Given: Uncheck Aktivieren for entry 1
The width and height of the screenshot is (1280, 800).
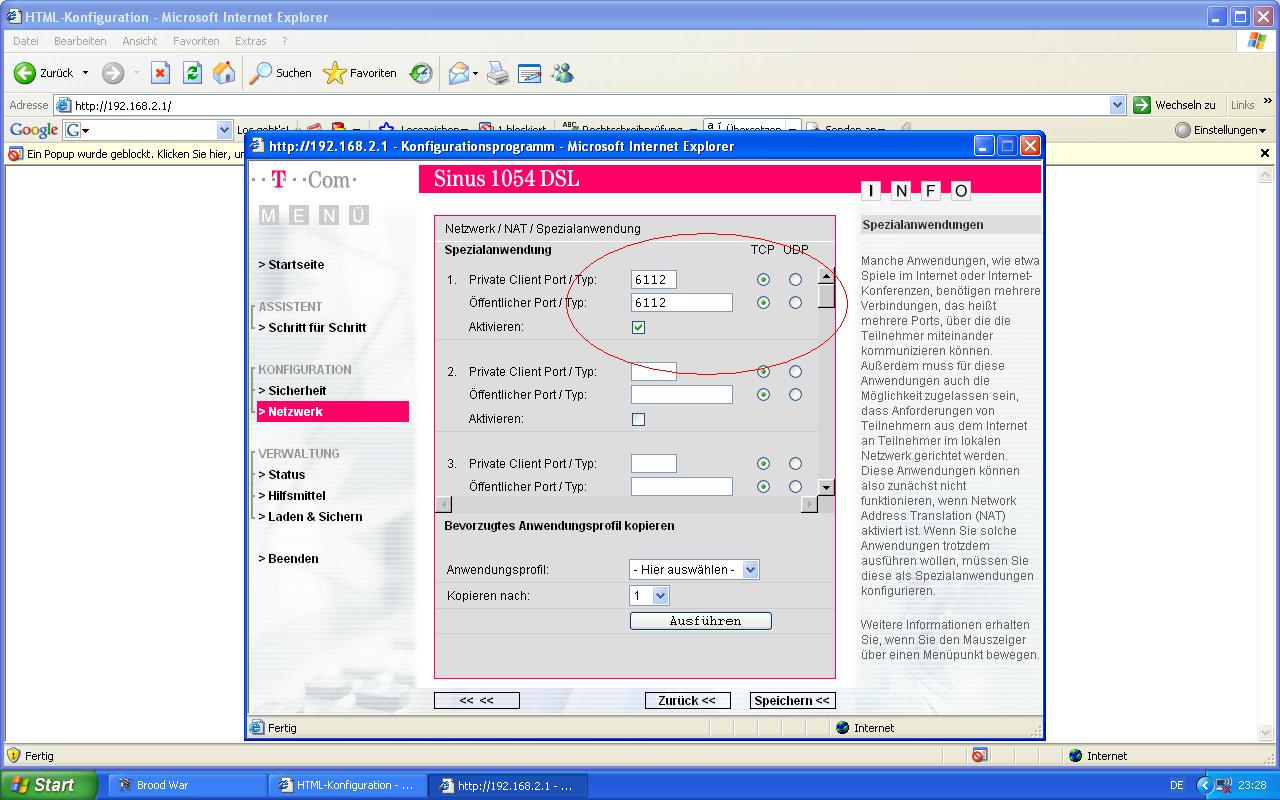Looking at the screenshot, I should [x=639, y=328].
